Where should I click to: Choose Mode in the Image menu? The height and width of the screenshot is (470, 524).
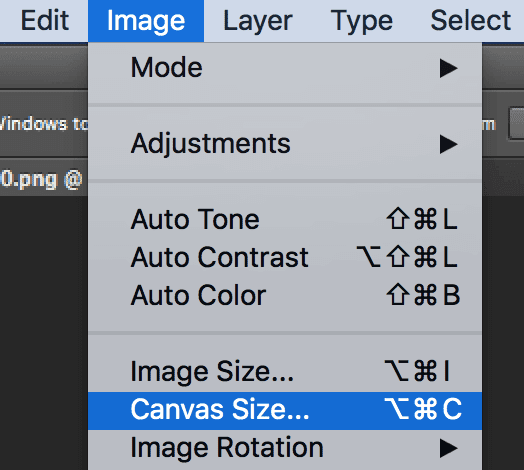coord(285,68)
